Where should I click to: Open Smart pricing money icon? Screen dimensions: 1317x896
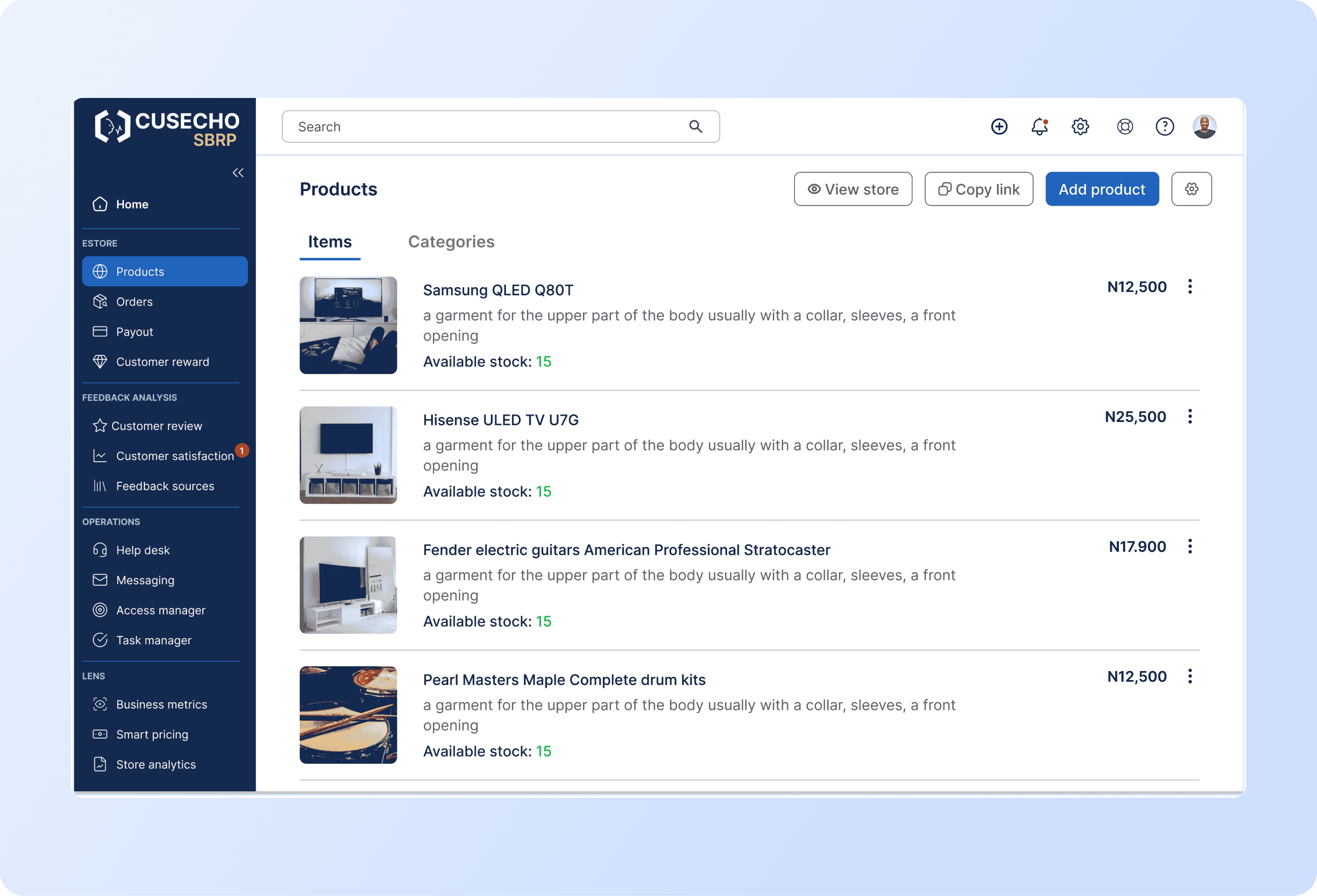pyautogui.click(x=100, y=734)
